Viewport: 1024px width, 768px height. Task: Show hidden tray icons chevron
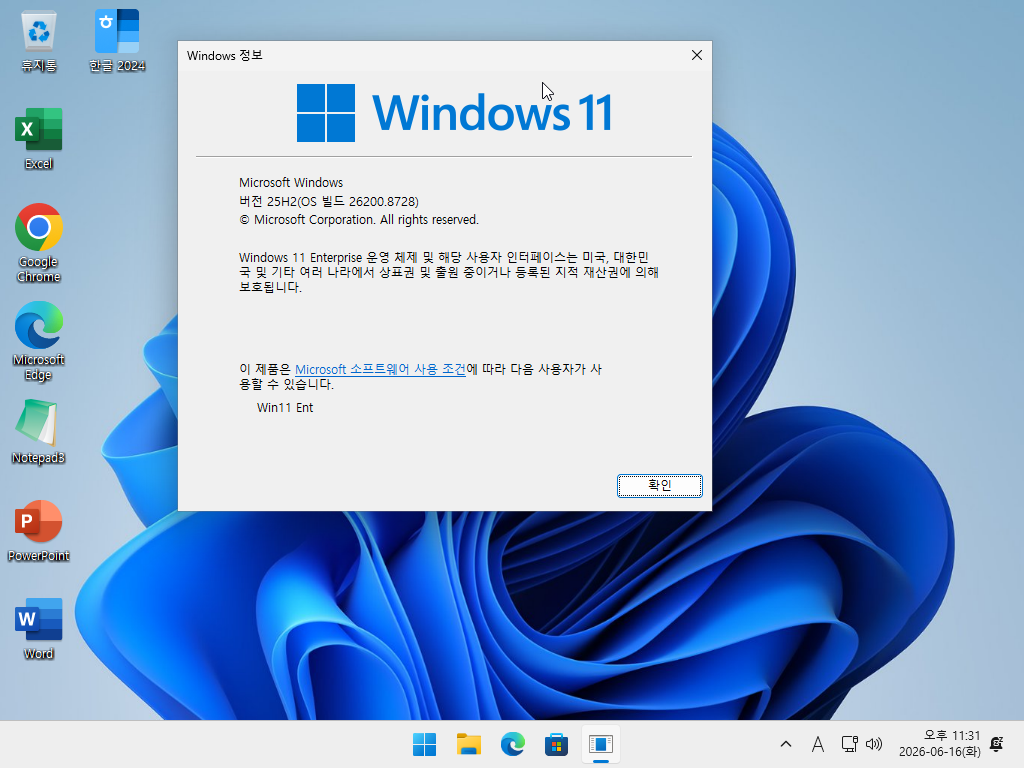tap(786, 744)
